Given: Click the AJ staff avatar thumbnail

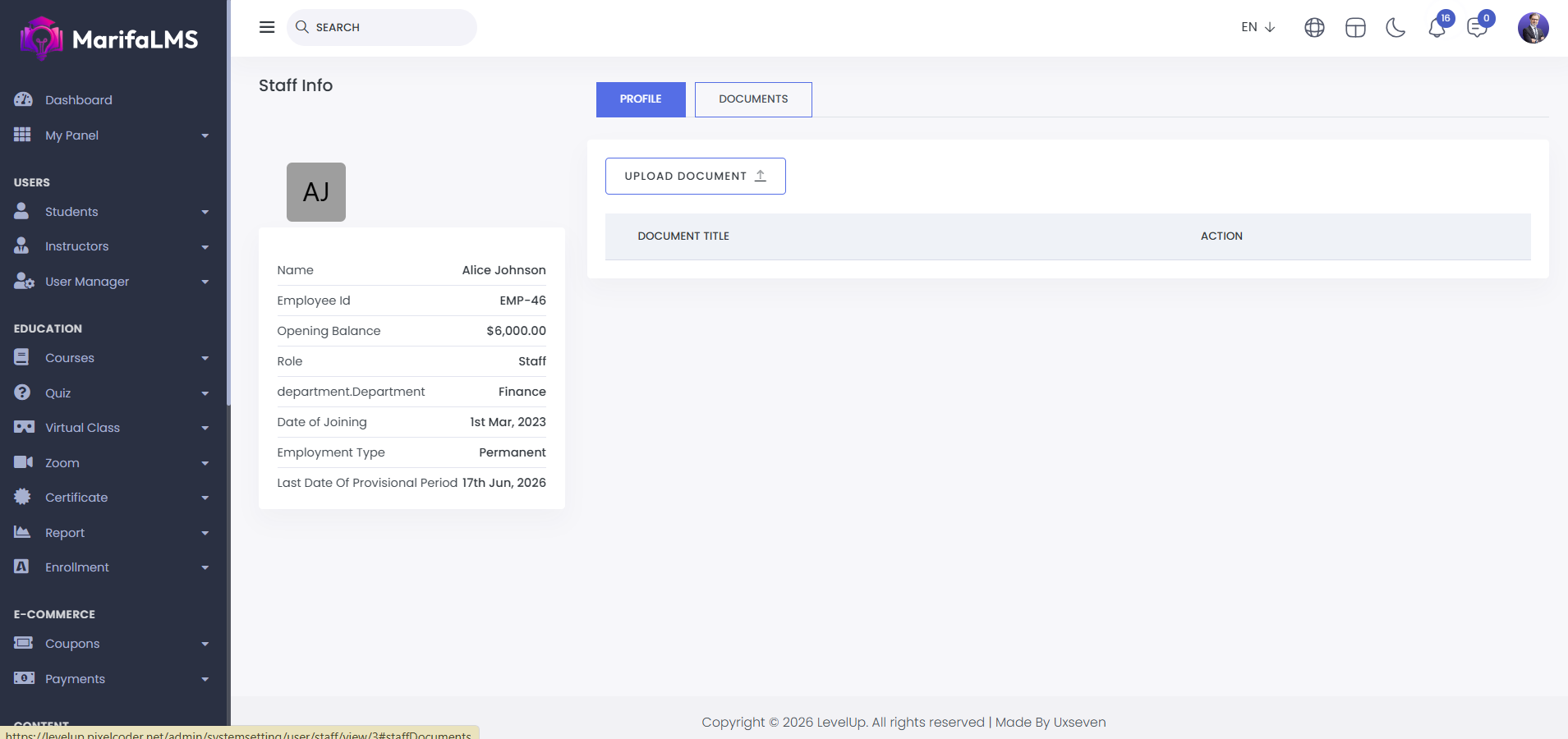Looking at the screenshot, I should [316, 192].
